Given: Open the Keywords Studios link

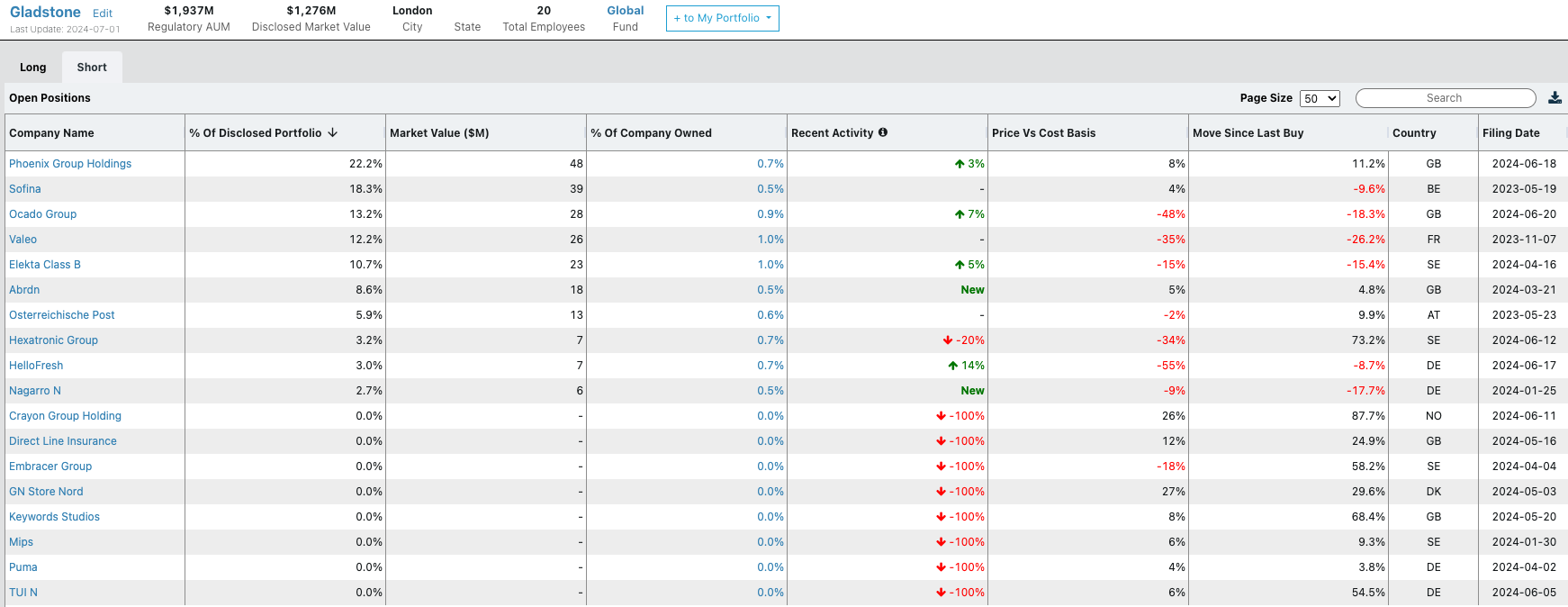Looking at the screenshot, I should [x=55, y=517].
